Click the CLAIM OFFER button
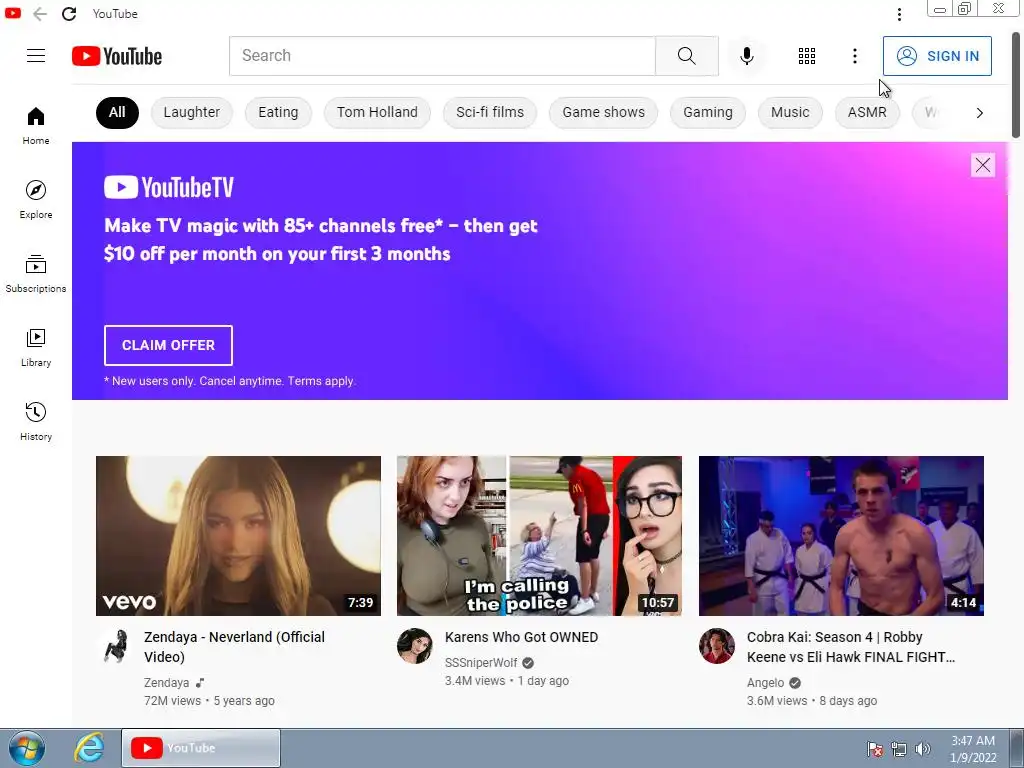Screen dimensions: 1024x768 [168, 345]
